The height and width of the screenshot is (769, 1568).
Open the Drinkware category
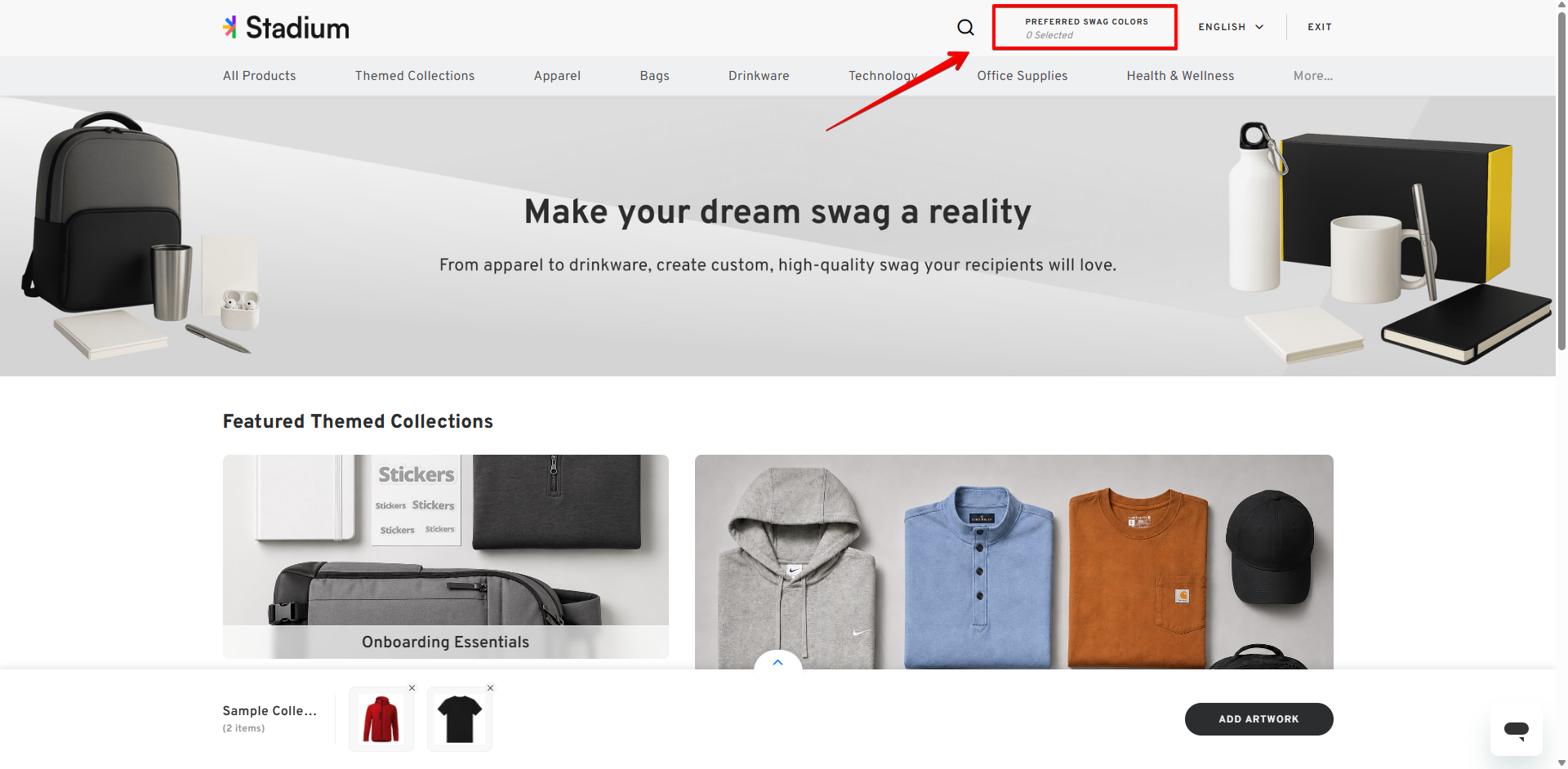[x=759, y=76]
